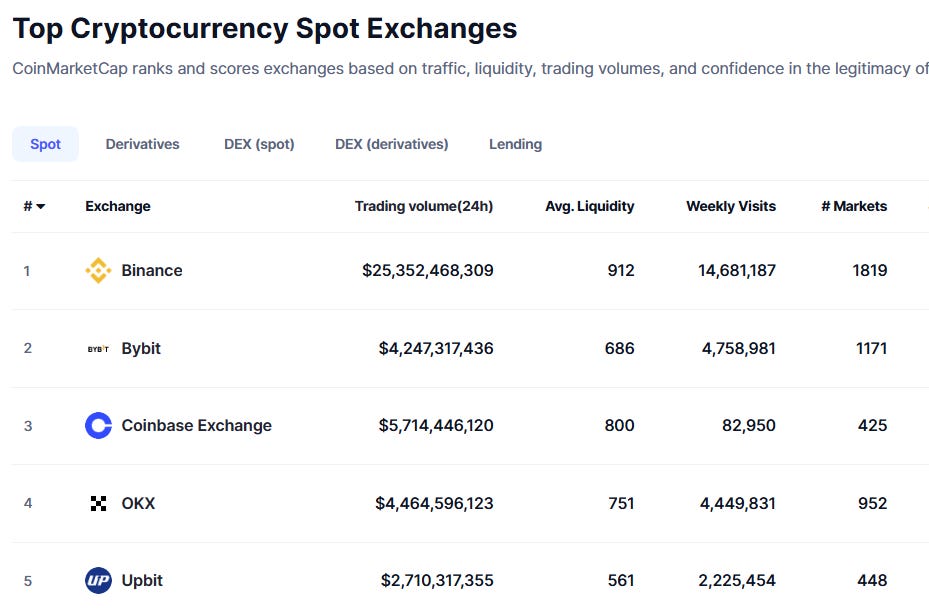Click Bybit liquidity value 686

tap(620, 348)
